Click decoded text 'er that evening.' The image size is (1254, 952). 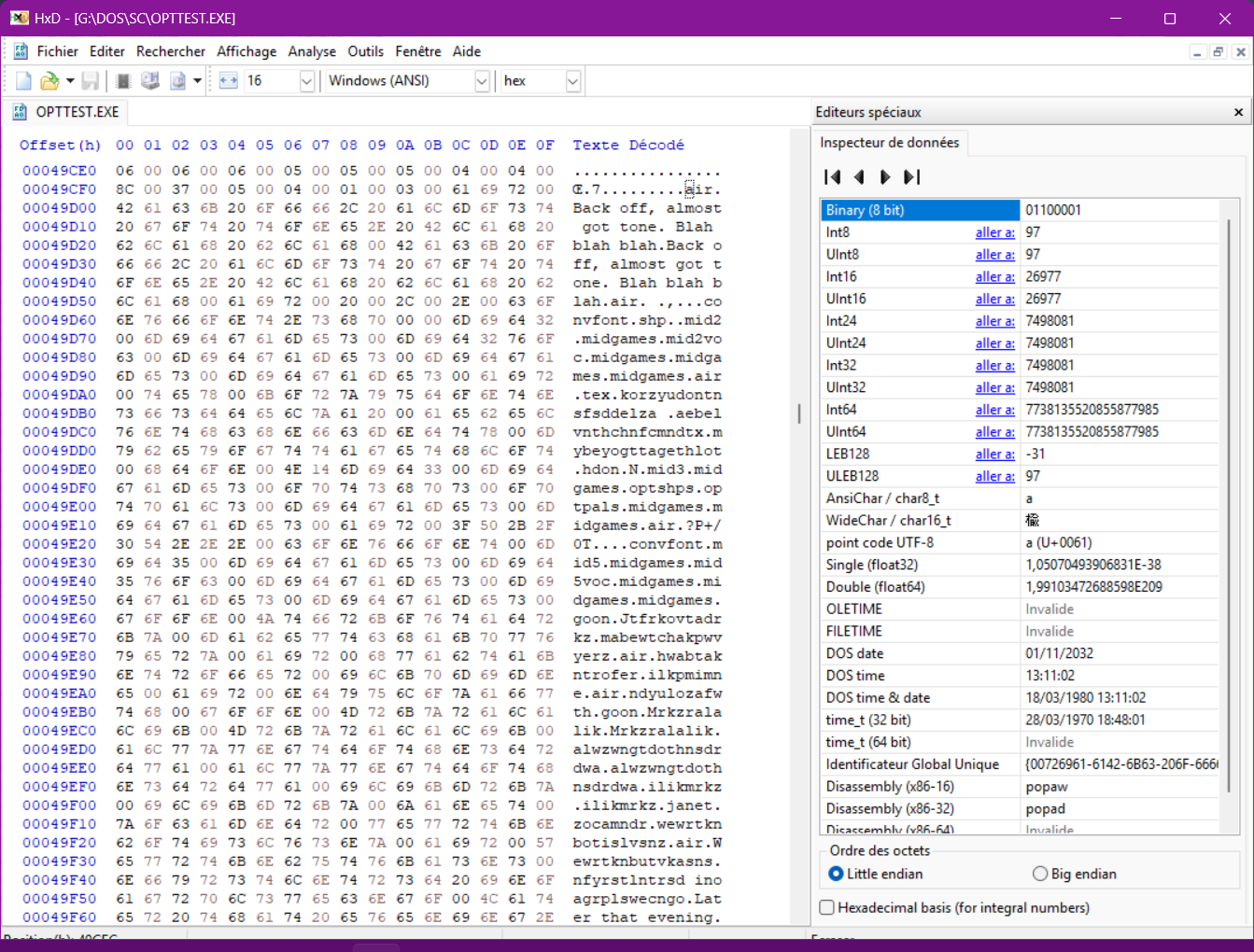647,917
